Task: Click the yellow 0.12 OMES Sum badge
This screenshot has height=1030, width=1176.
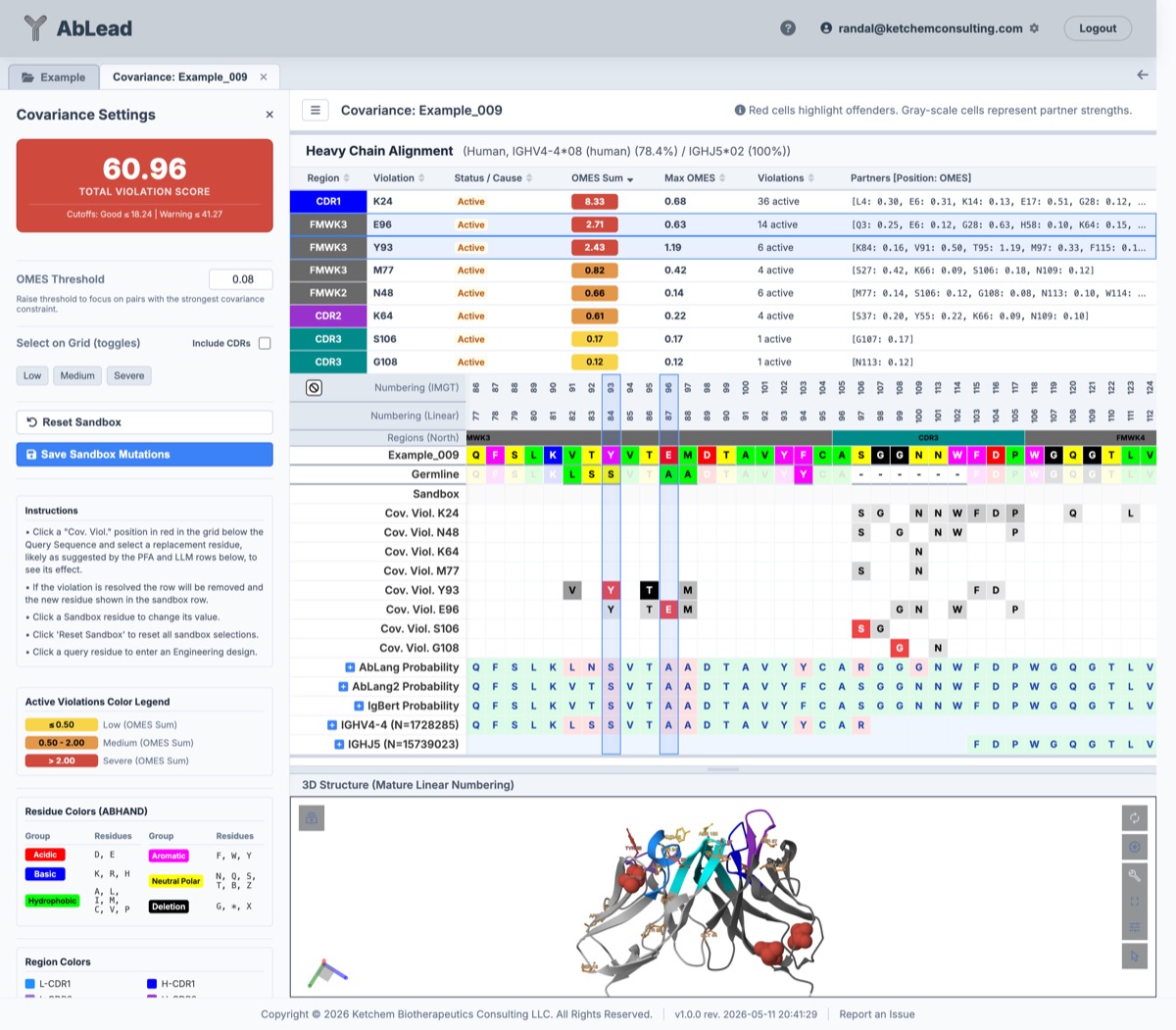Action: [x=595, y=362]
